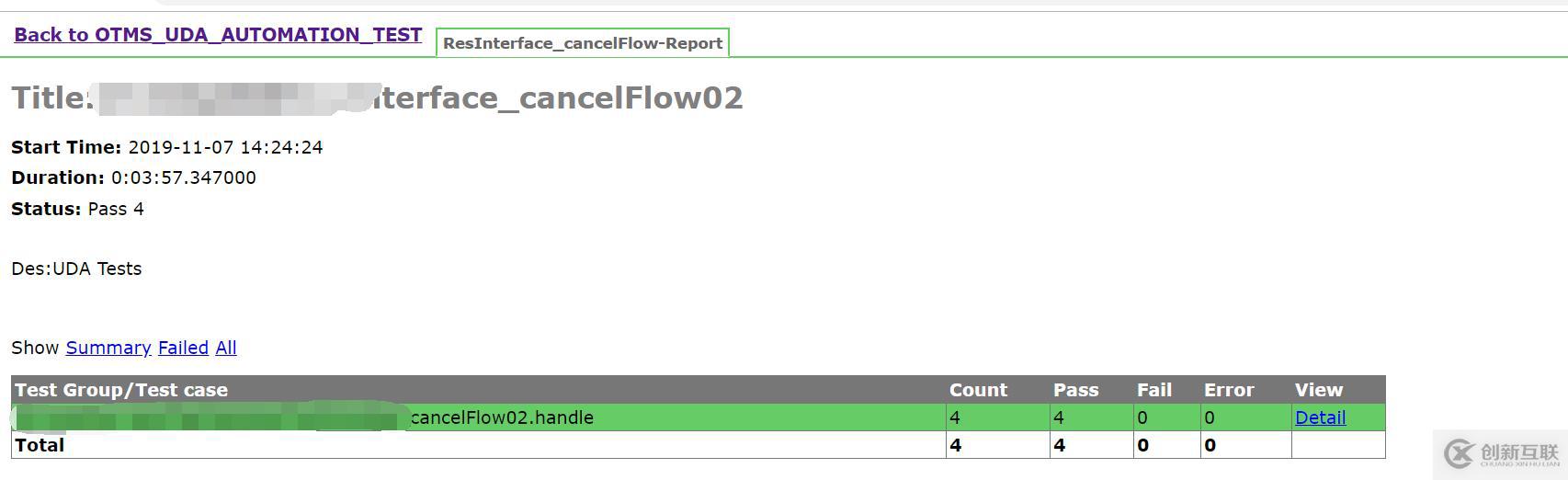The image size is (1568, 480).
Task: Click the Status Pass 4 text
Action: pos(115,209)
